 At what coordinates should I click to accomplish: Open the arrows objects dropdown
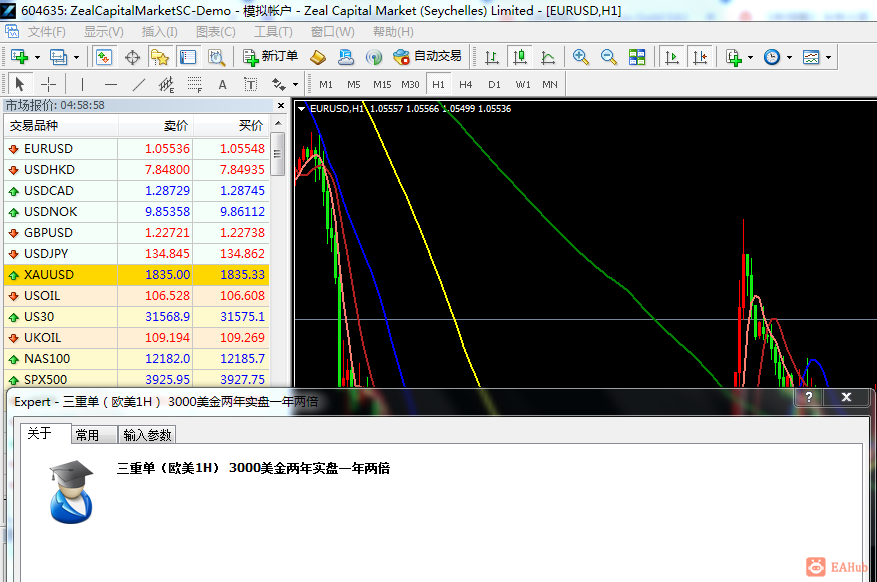pos(281,84)
